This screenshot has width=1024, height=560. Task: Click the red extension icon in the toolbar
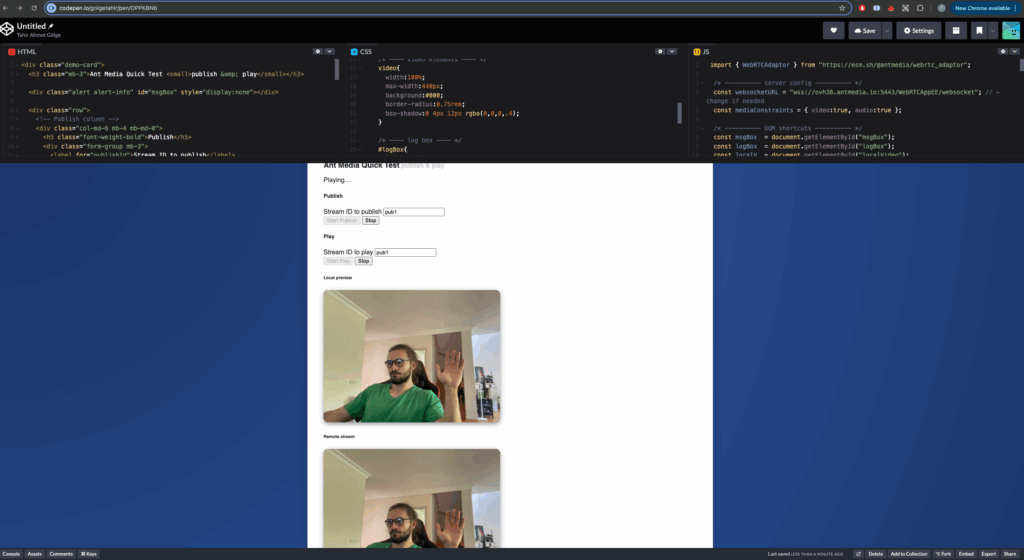pos(862,8)
